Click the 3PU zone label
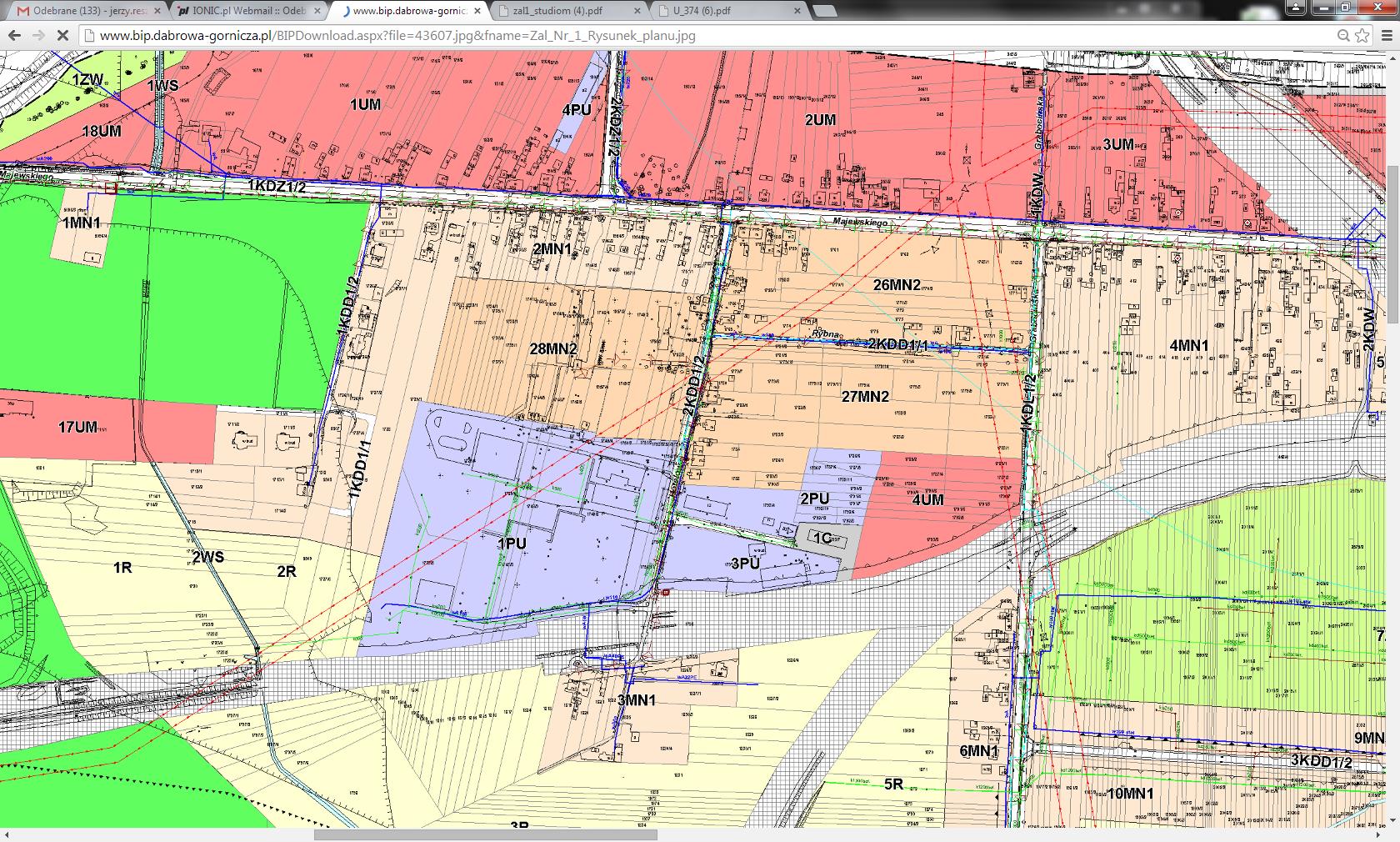 (746, 564)
